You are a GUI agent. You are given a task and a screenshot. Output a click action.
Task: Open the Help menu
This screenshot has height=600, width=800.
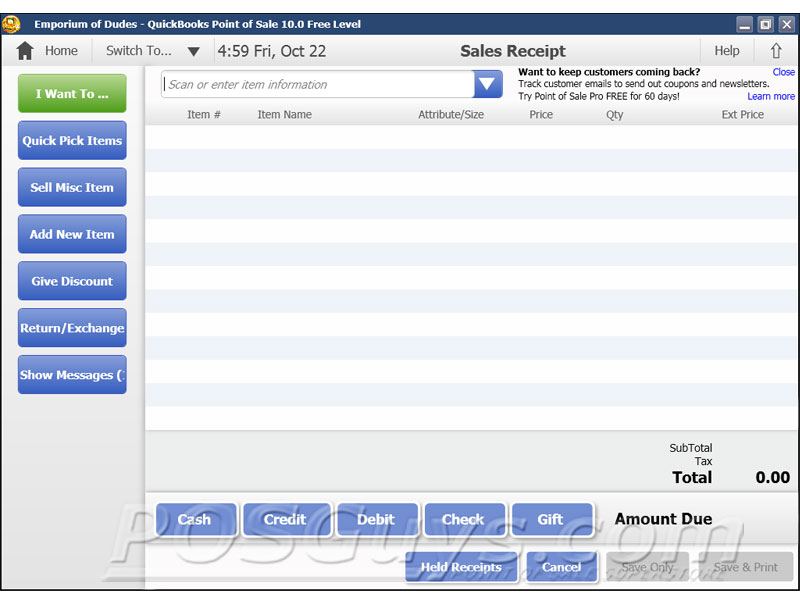tap(727, 51)
